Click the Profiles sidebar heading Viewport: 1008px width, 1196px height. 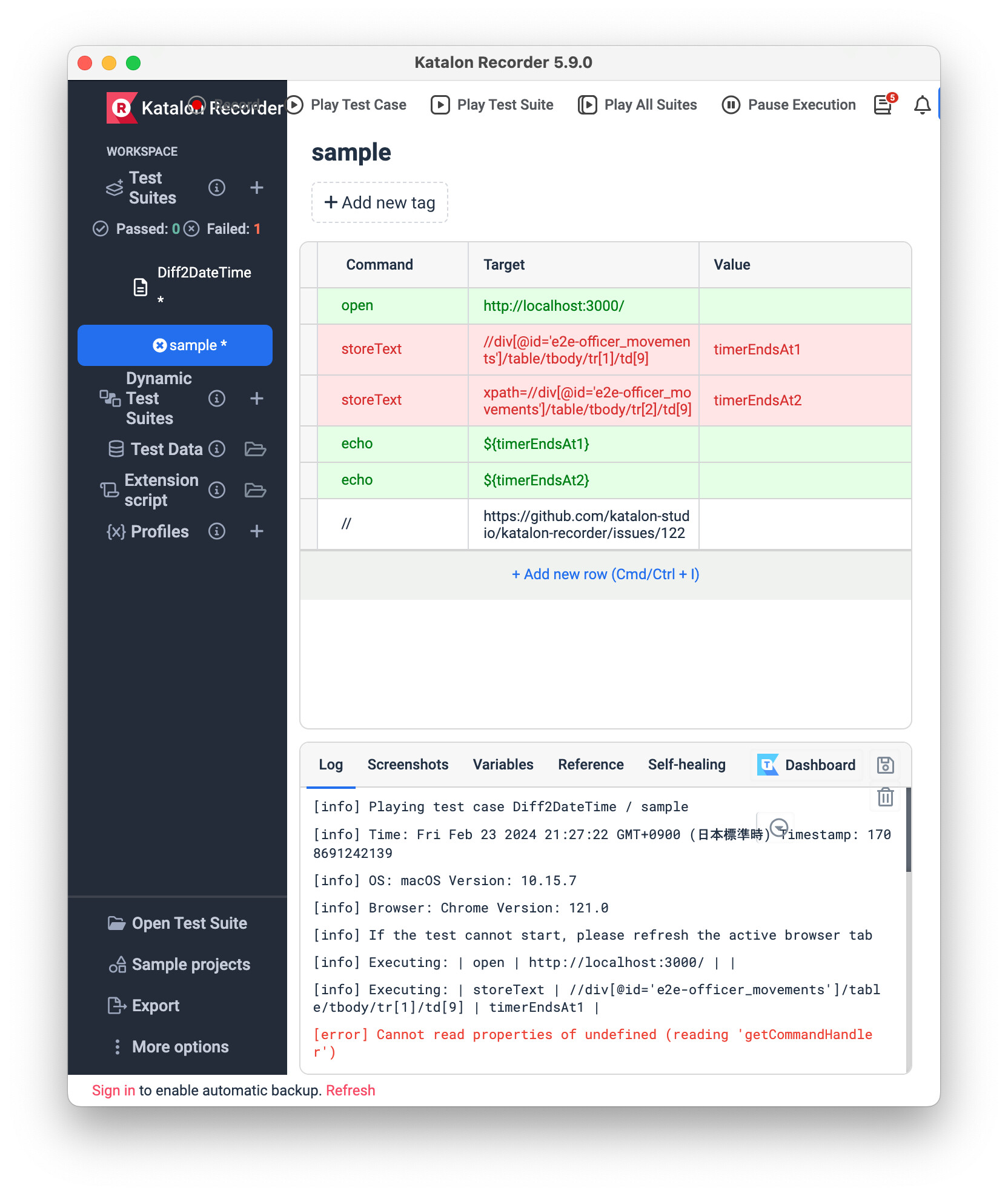pos(160,531)
